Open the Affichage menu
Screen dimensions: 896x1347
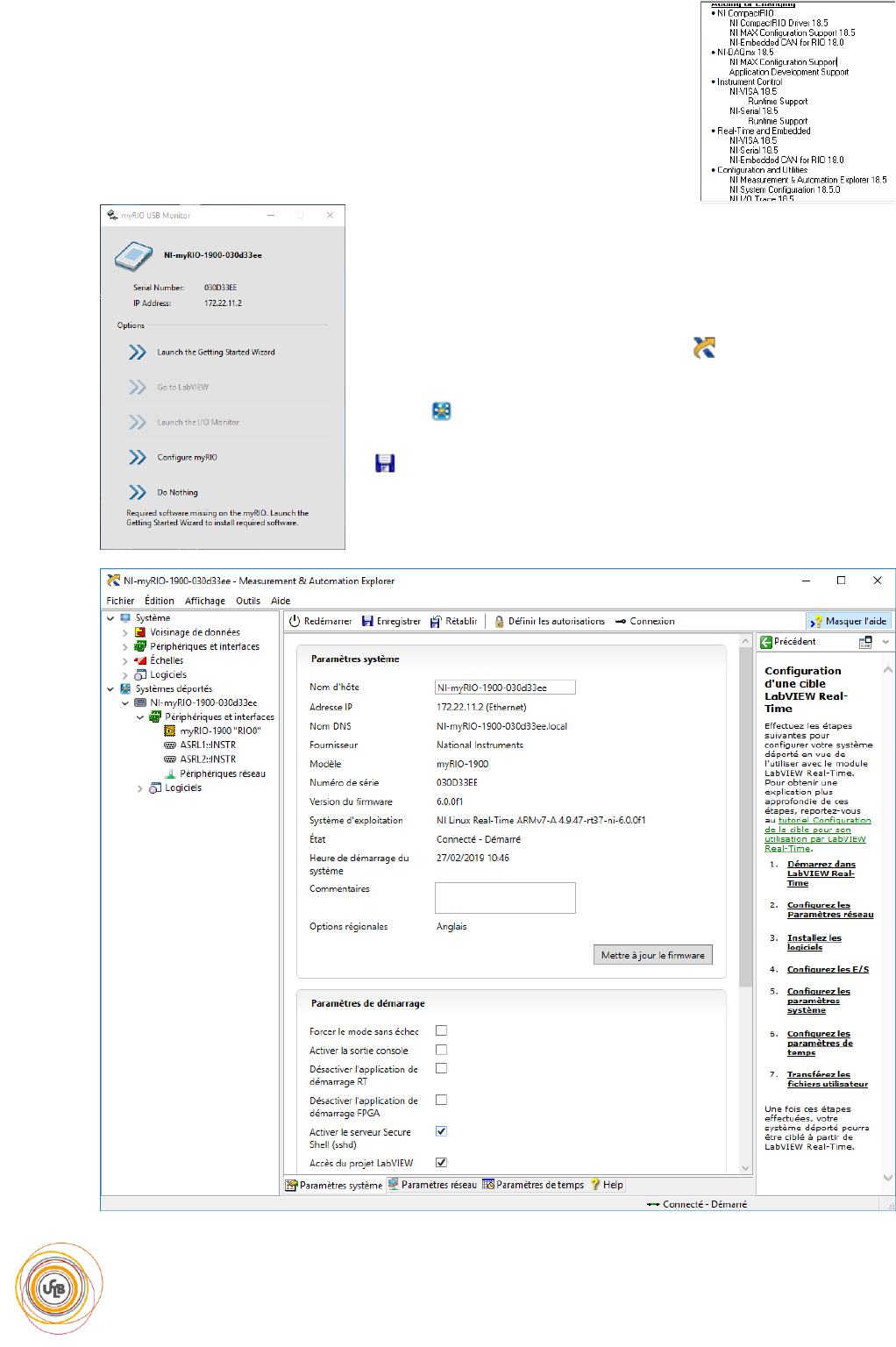coord(205,601)
